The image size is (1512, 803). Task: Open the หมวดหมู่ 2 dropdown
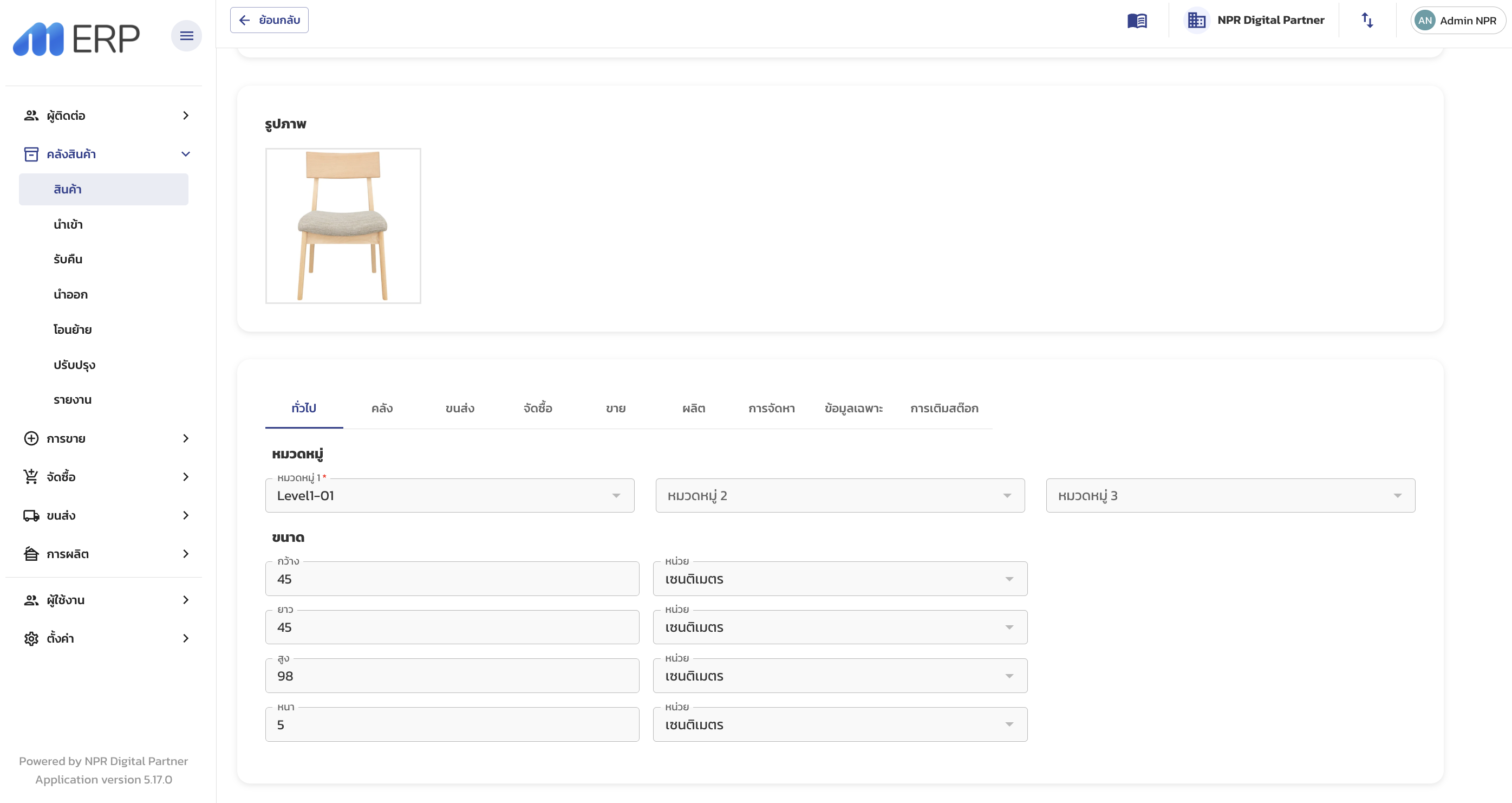coord(839,495)
